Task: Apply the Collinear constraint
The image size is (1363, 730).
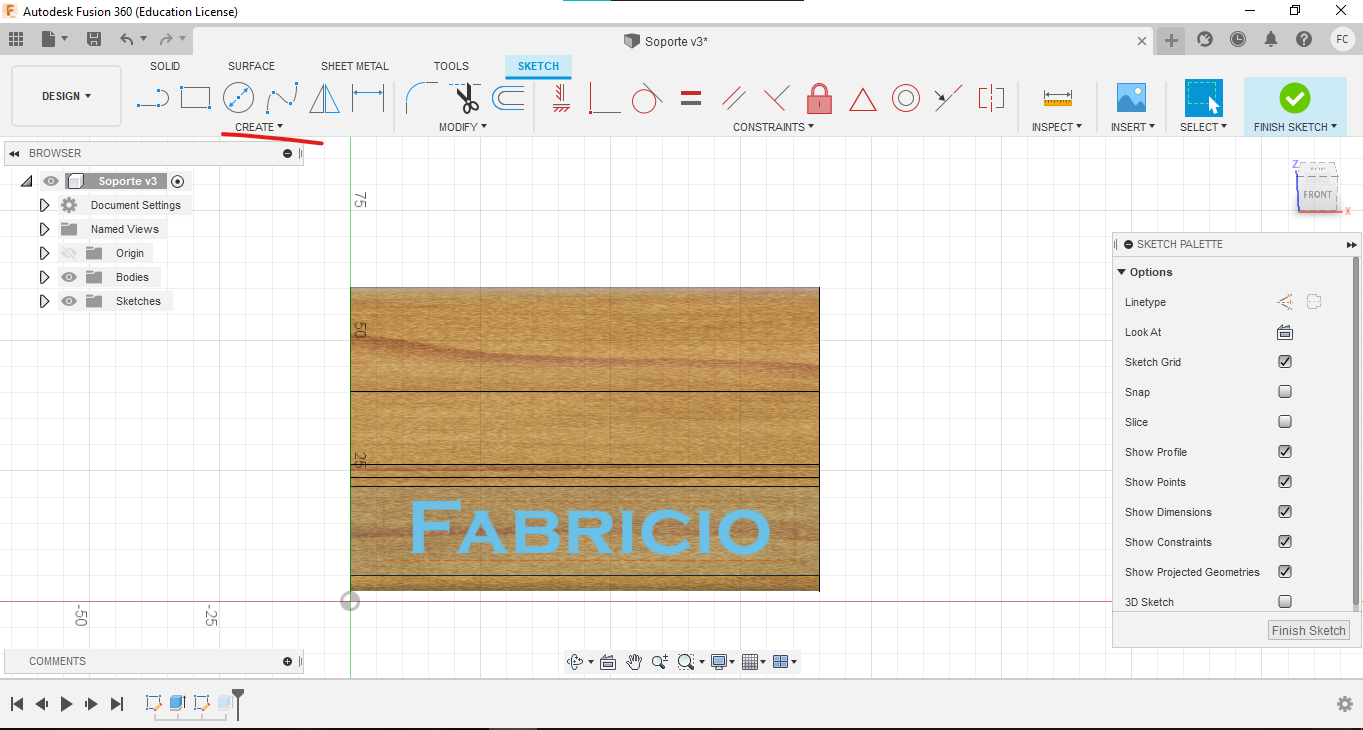Action: pyautogui.click(x=948, y=98)
